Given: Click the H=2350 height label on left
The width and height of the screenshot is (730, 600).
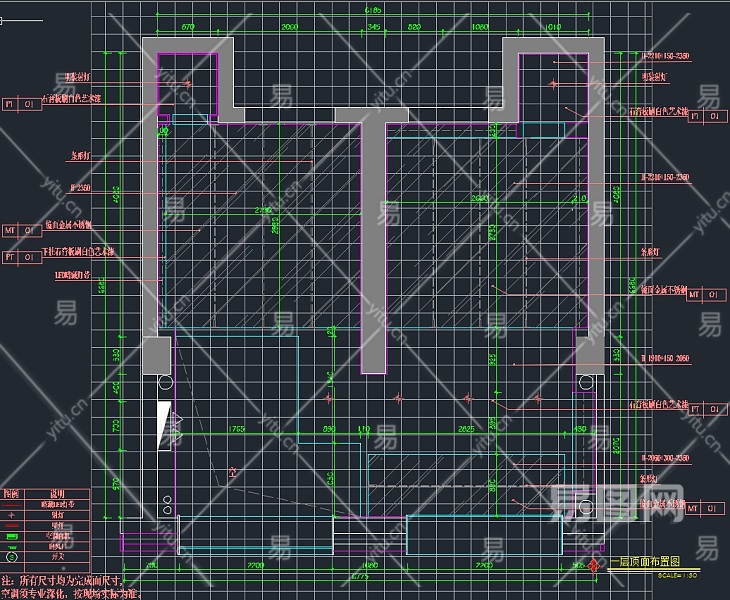Looking at the screenshot, I should tap(80, 188).
